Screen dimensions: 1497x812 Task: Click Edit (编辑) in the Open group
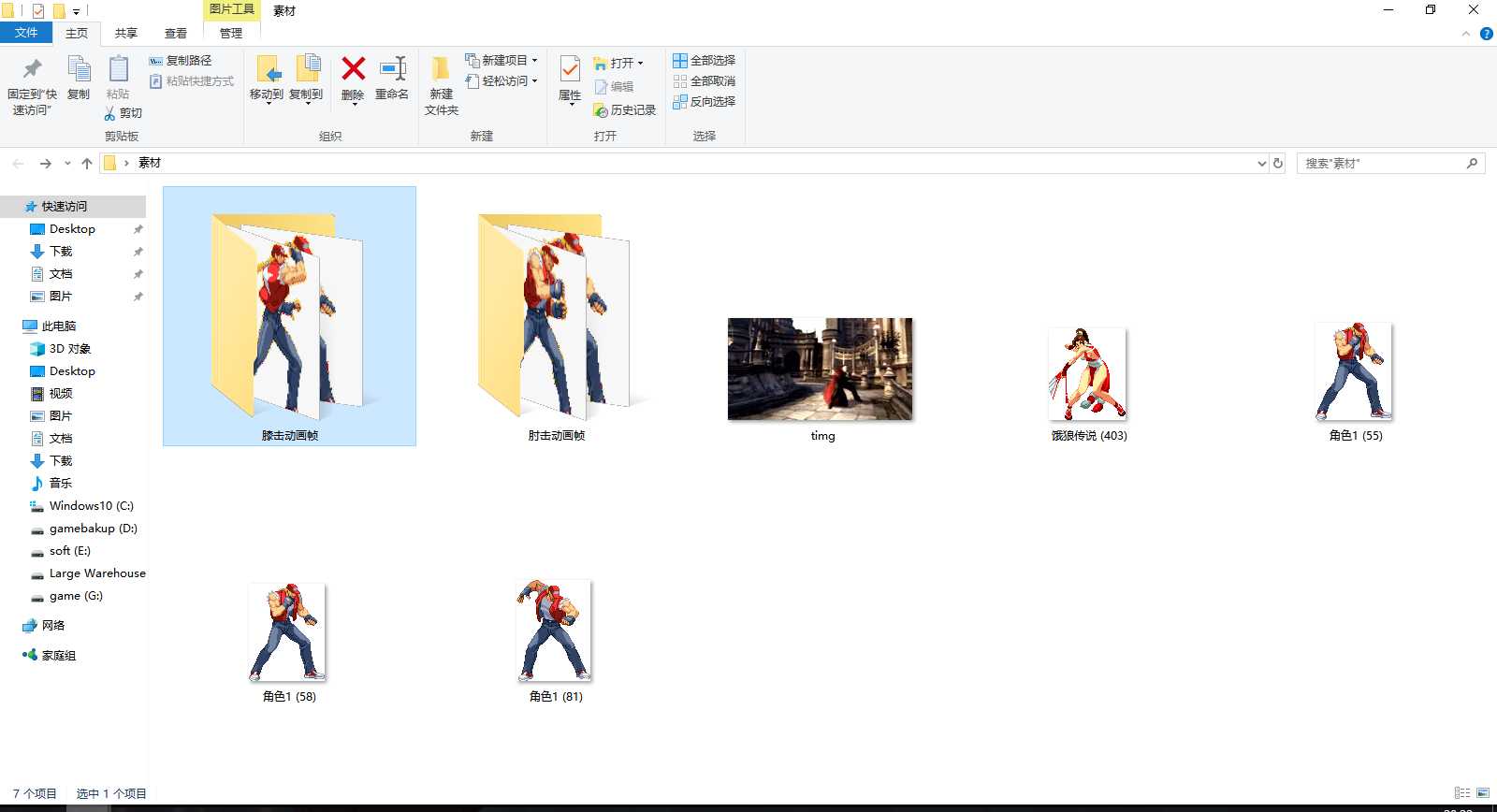click(x=614, y=87)
